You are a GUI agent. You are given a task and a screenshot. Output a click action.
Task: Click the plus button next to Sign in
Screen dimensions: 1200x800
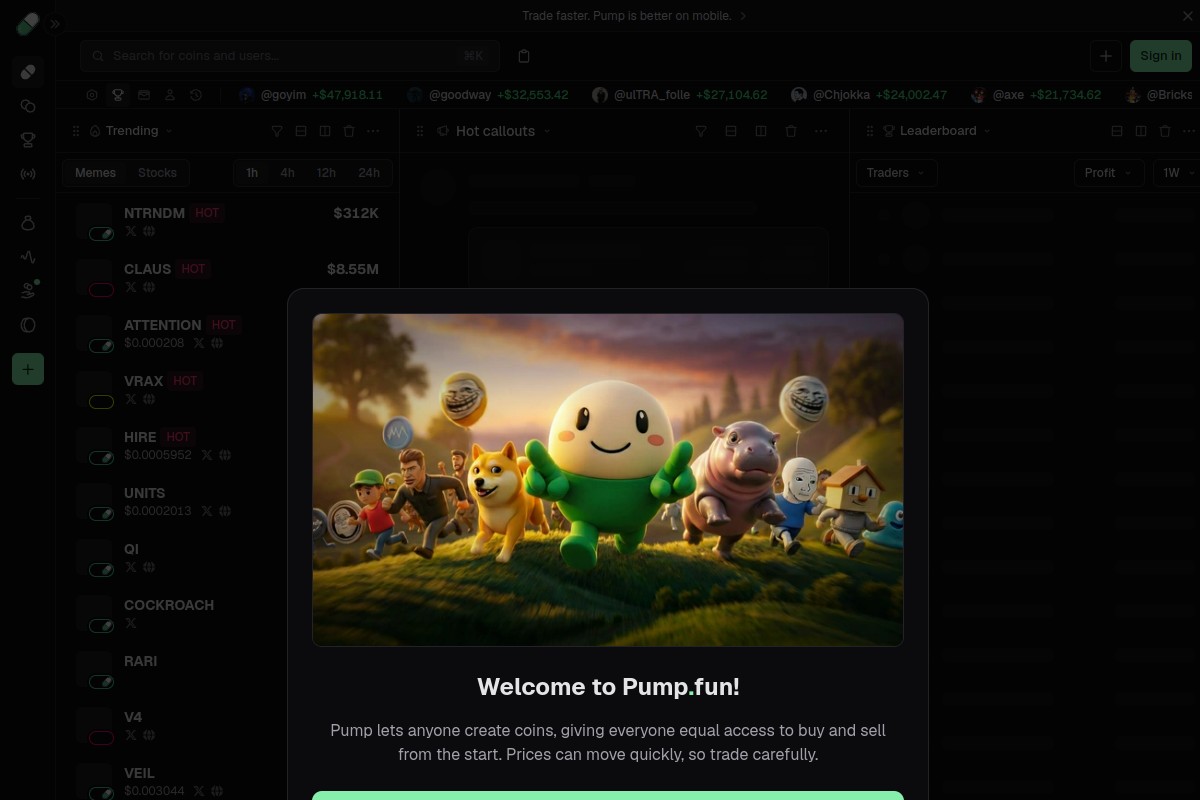click(x=1105, y=56)
